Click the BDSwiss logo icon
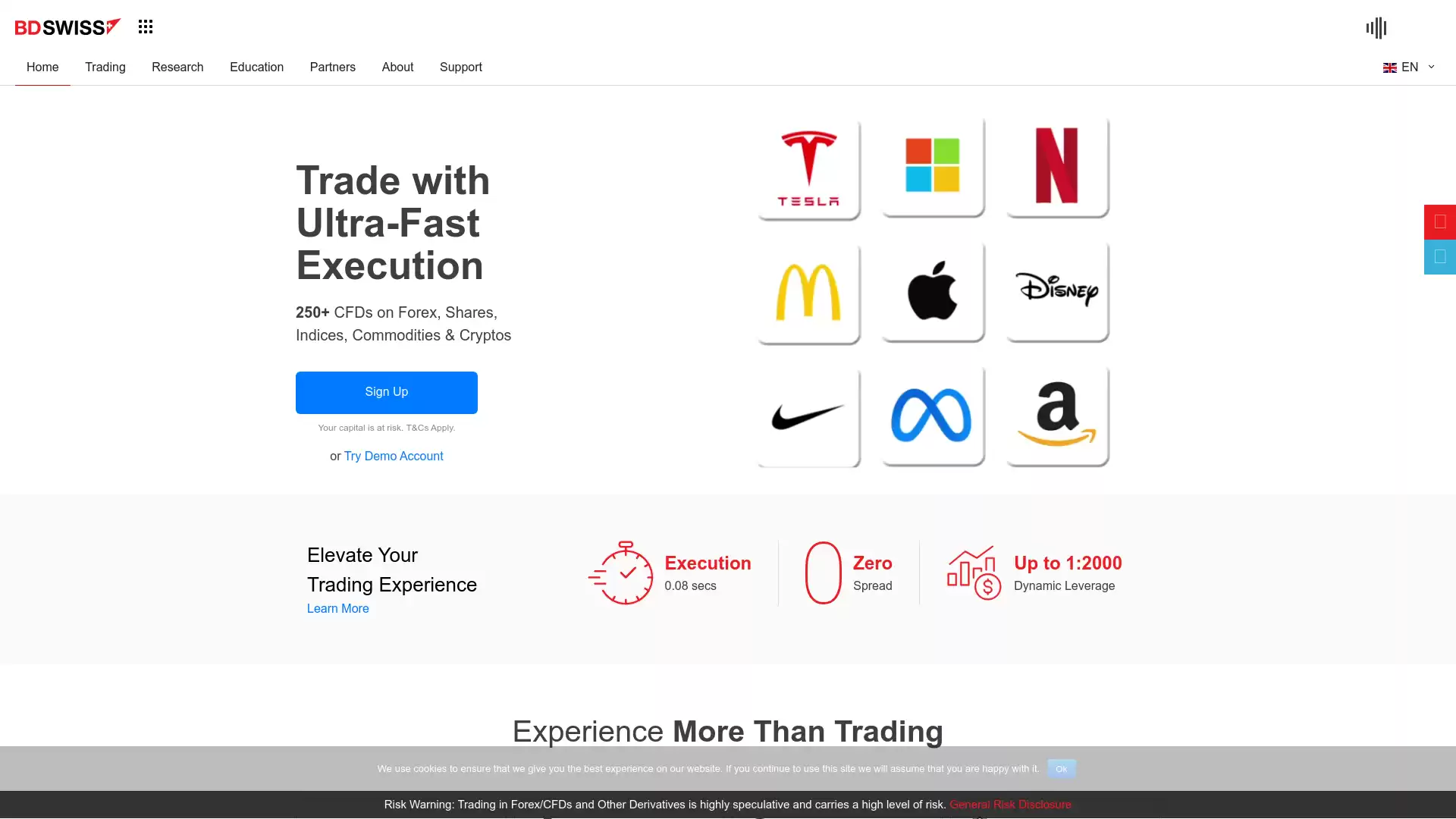The width and height of the screenshot is (1456, 819). [68, 26]
